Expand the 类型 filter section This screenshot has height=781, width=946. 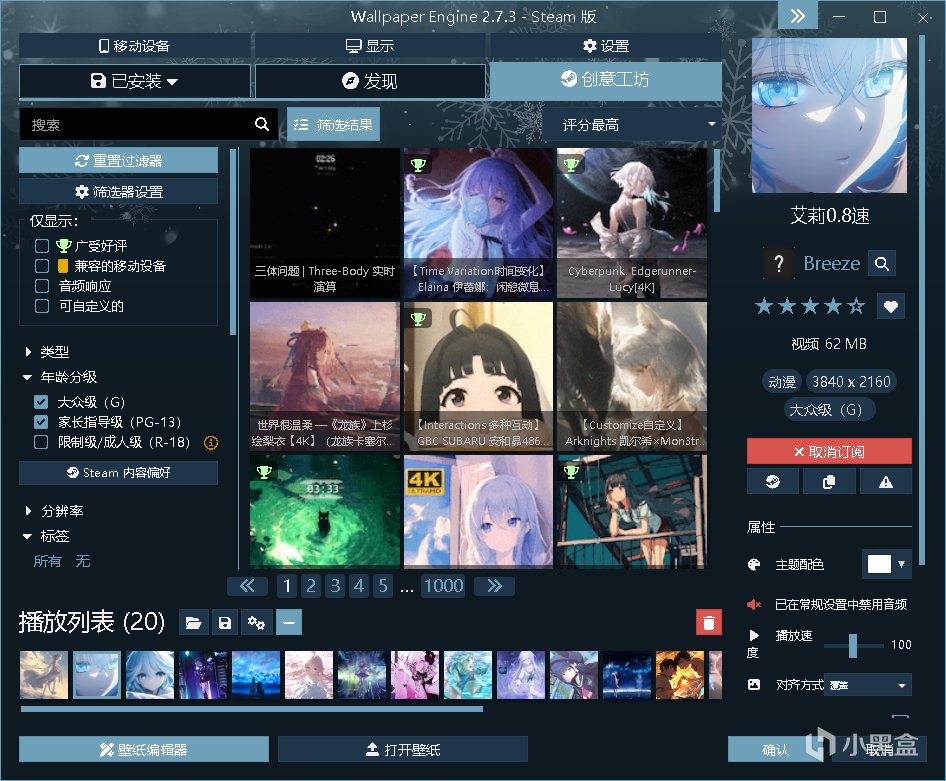(47, 352)
